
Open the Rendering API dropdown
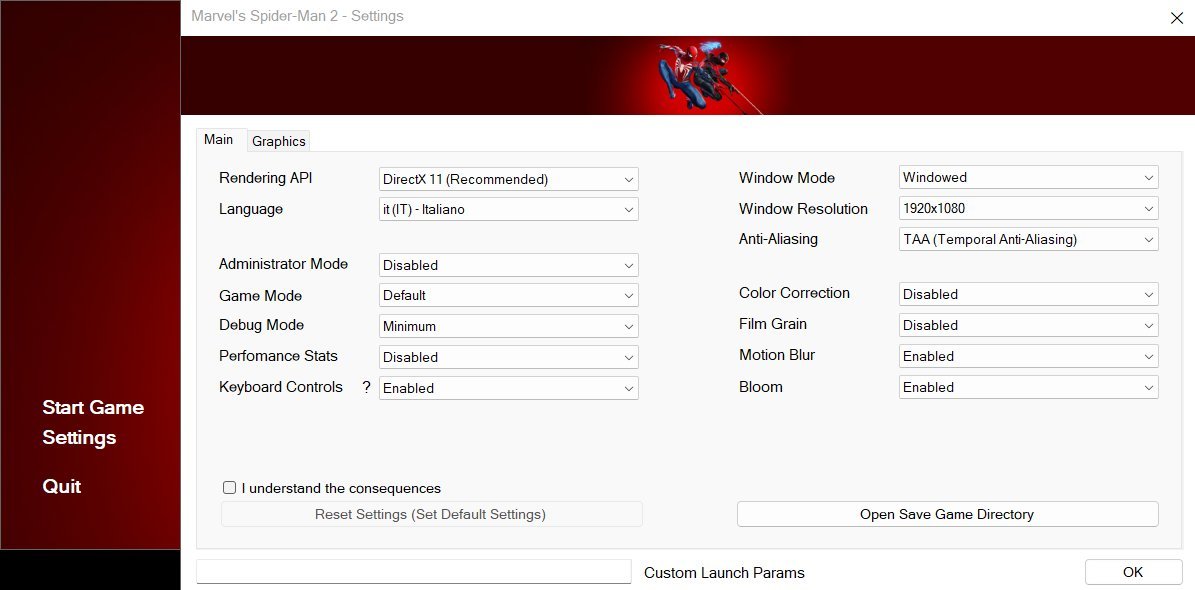[x=508, y=179]
